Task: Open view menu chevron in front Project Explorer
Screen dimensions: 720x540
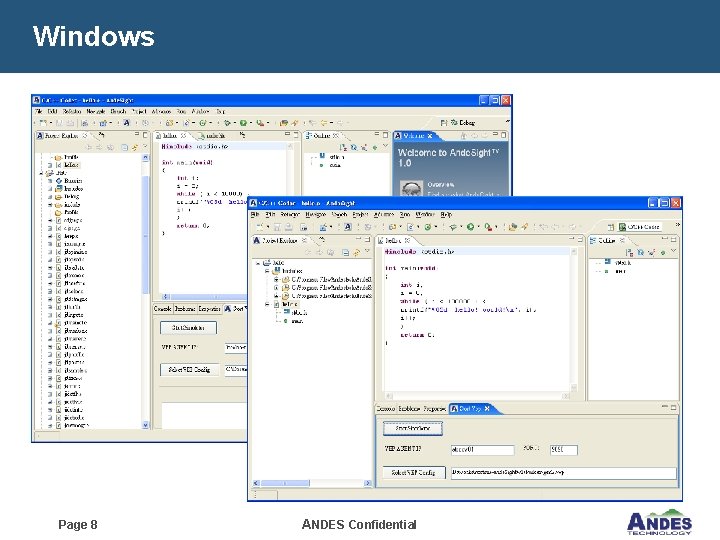Action: coord(367,251)
